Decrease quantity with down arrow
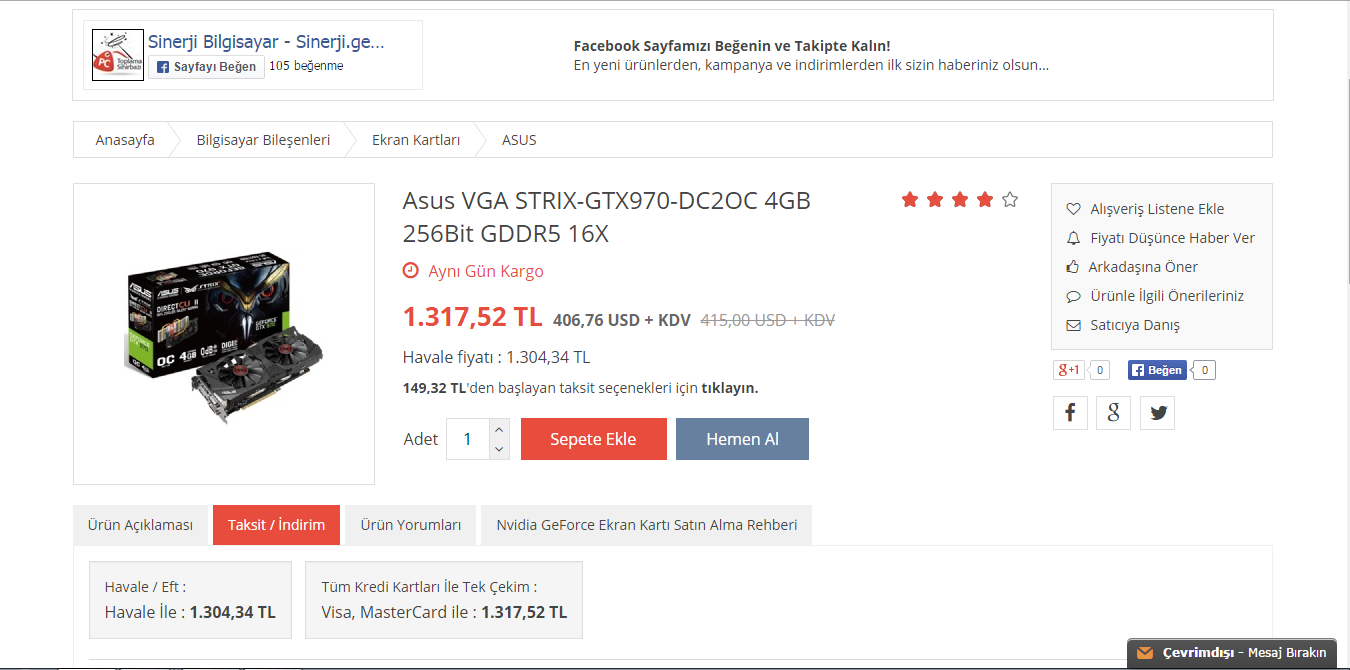1350x670 pixels. click(500, 450)
